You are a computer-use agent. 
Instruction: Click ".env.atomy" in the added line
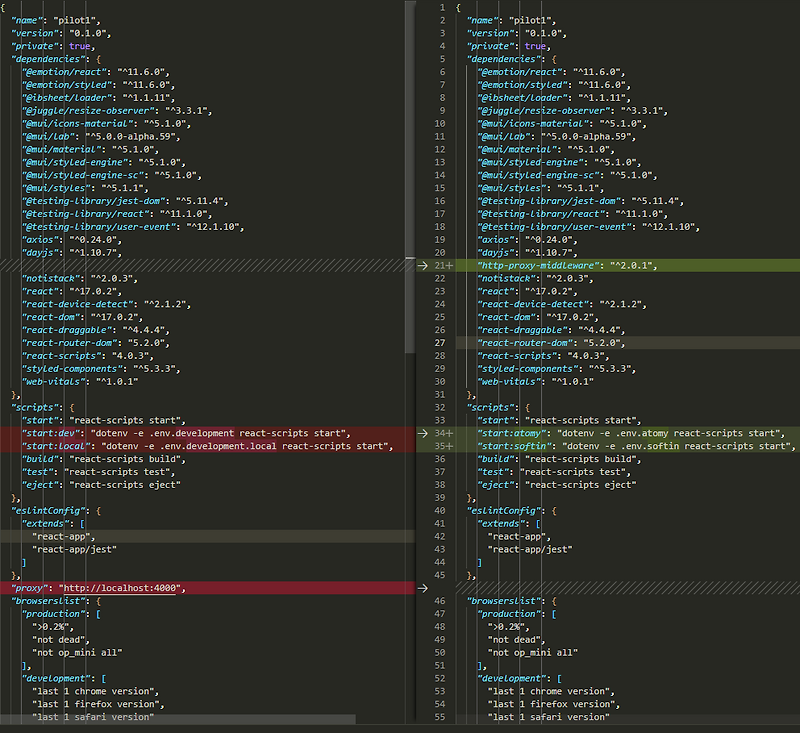641,433
